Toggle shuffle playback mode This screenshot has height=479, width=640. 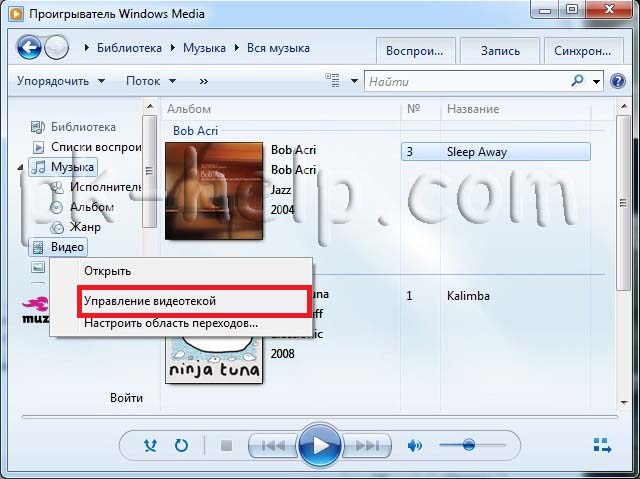tap(151, 445)
